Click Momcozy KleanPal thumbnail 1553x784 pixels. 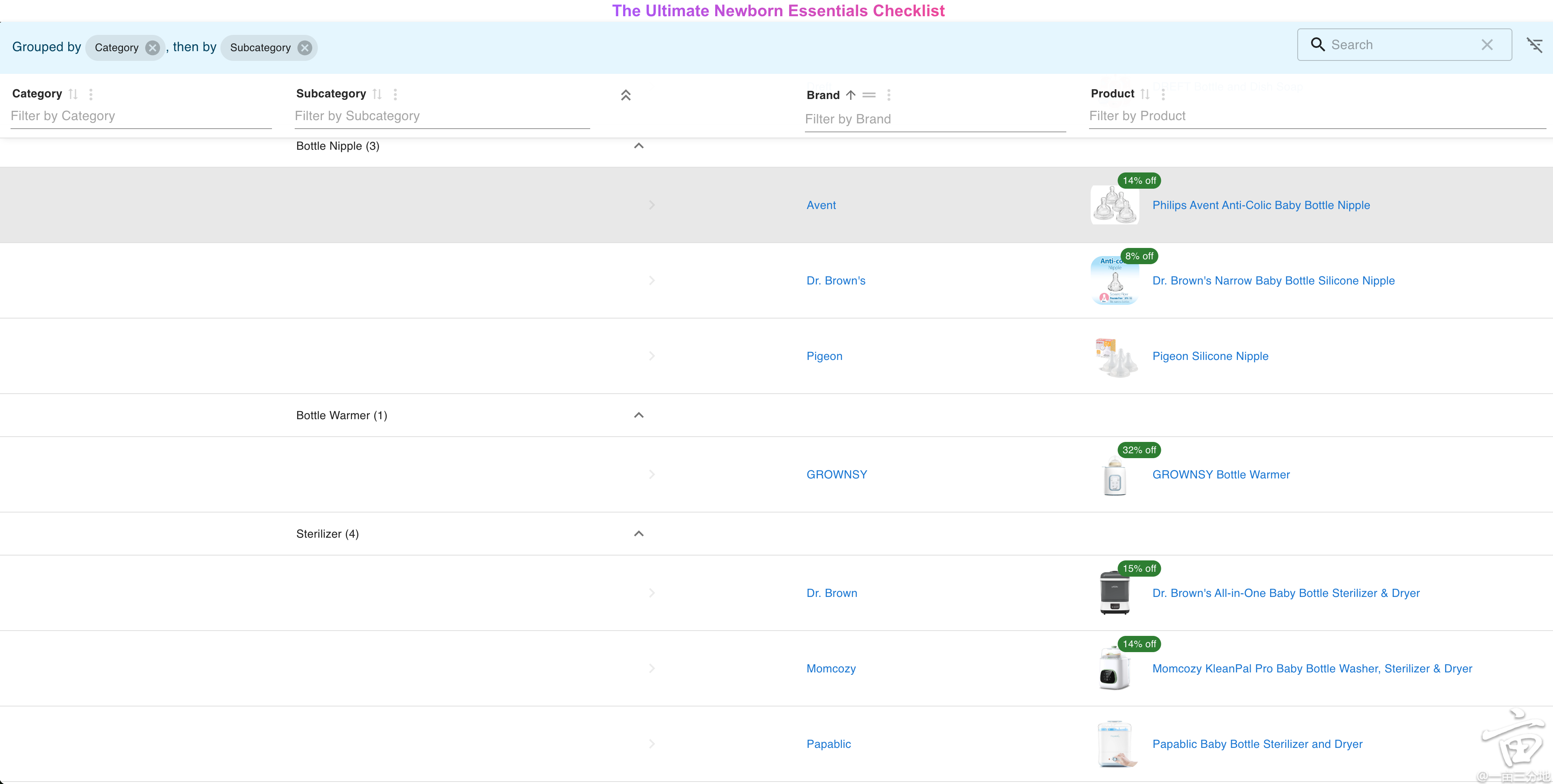1115,669
